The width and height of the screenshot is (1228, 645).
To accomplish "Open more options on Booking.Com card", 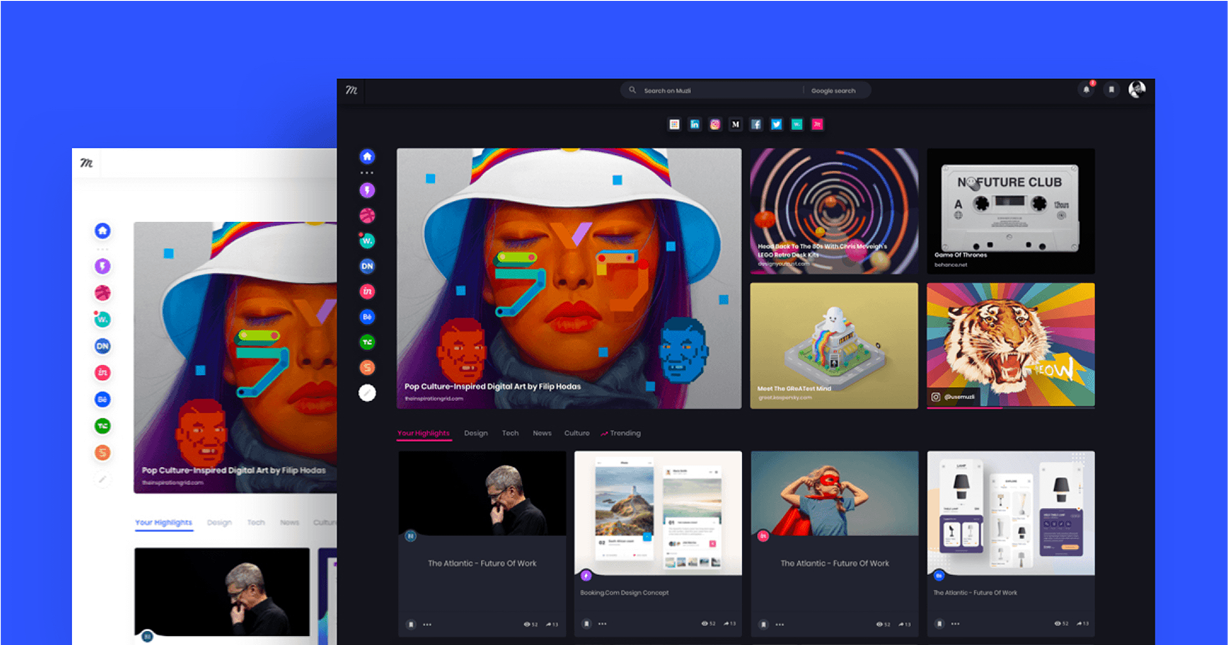I will 603,624.
